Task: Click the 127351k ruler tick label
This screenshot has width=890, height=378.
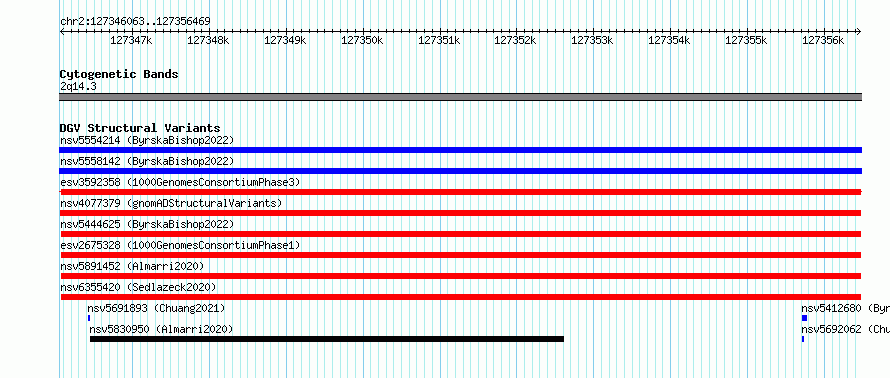Action: pyautogui.click(x=439, y=41)
